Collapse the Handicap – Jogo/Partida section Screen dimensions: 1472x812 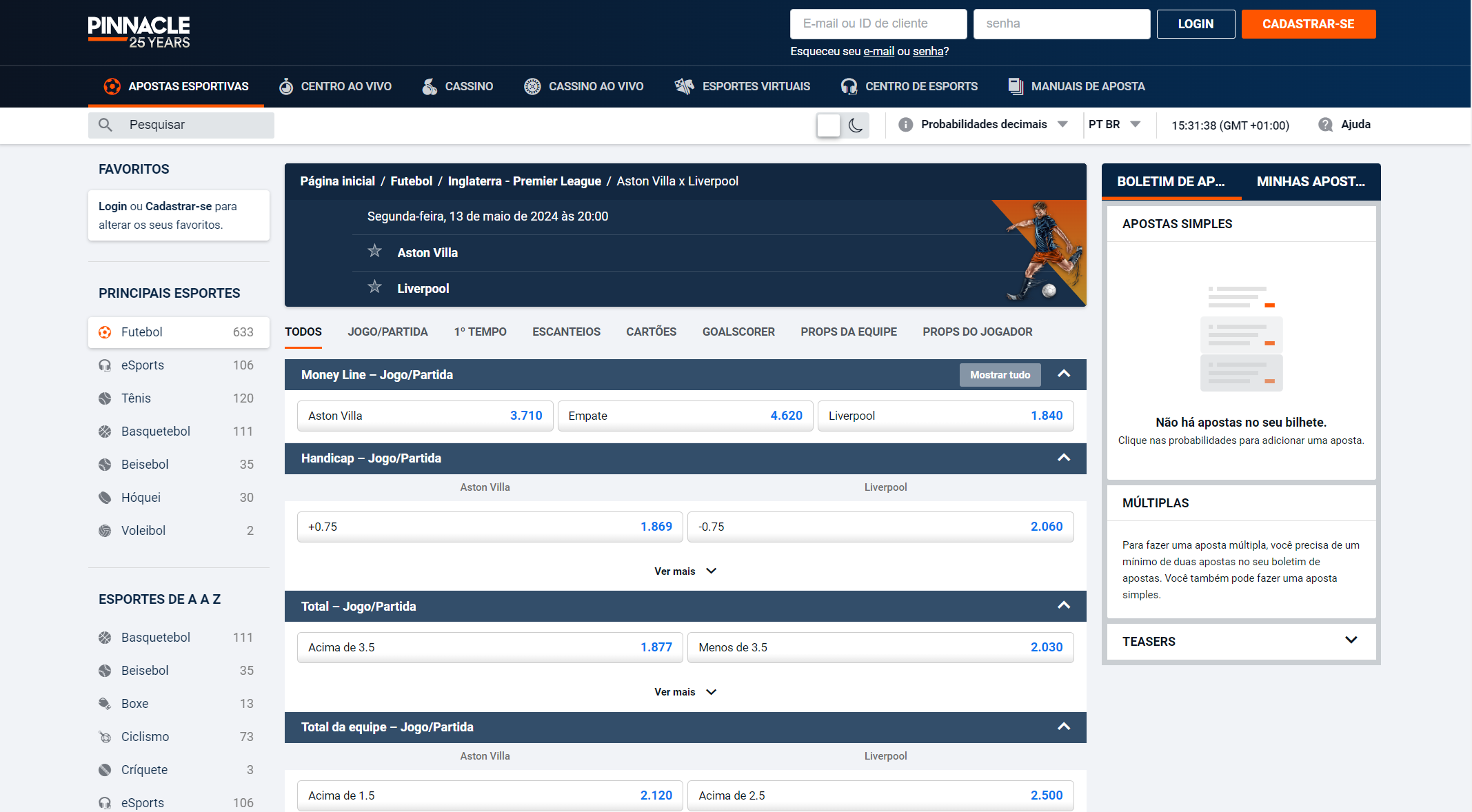[1064, 458]
